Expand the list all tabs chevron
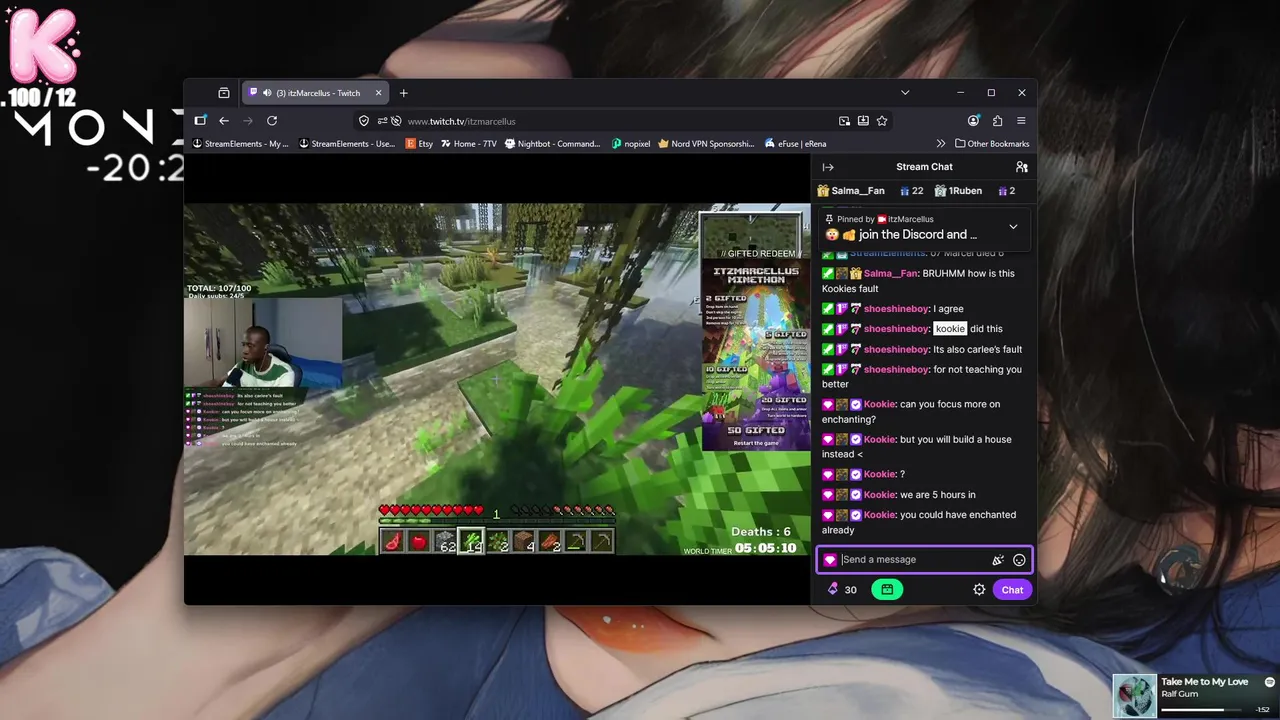 [905, 93]
